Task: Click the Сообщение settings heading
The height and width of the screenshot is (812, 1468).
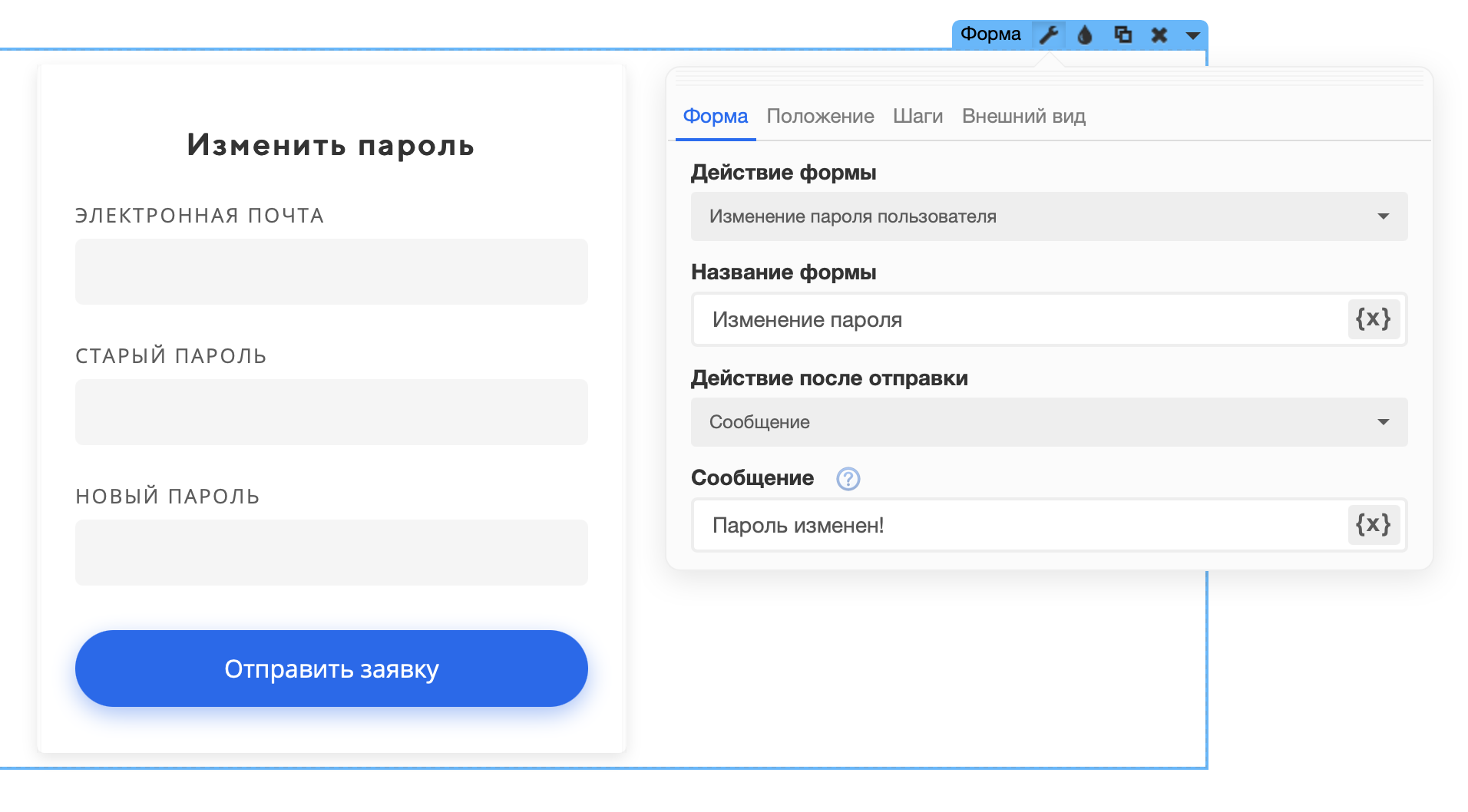Action: click(x=752, y=478)
